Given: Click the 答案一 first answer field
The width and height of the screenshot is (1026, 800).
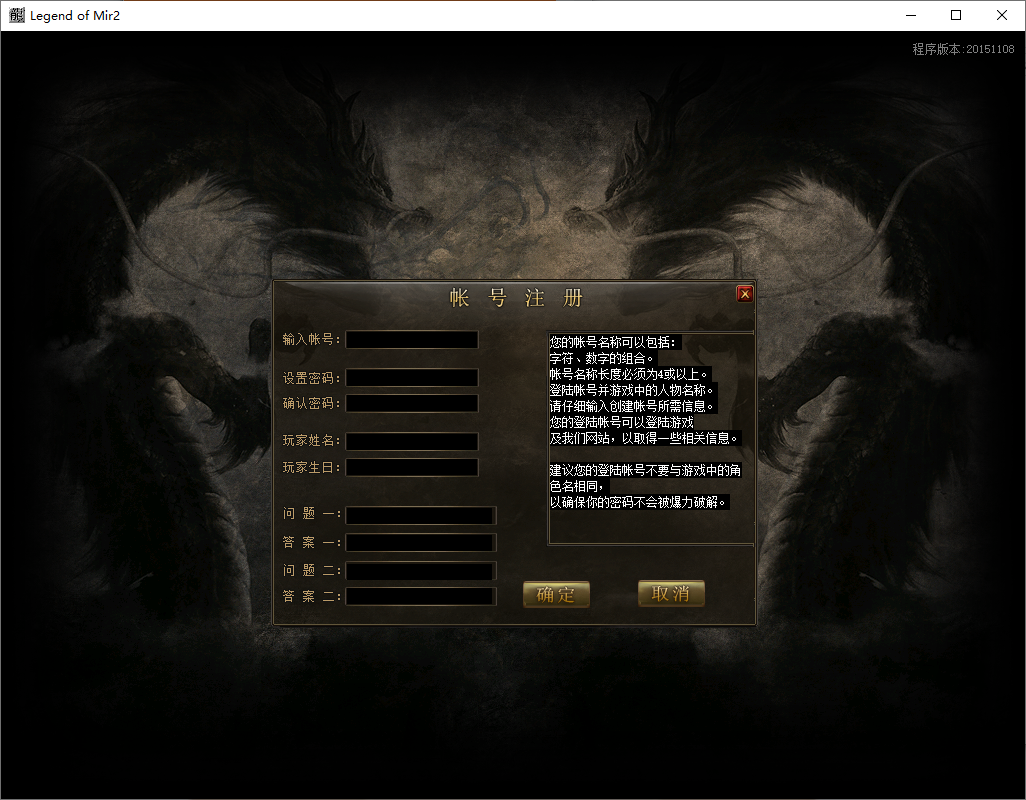Looking at the screenshot, I should click(420, 542).
